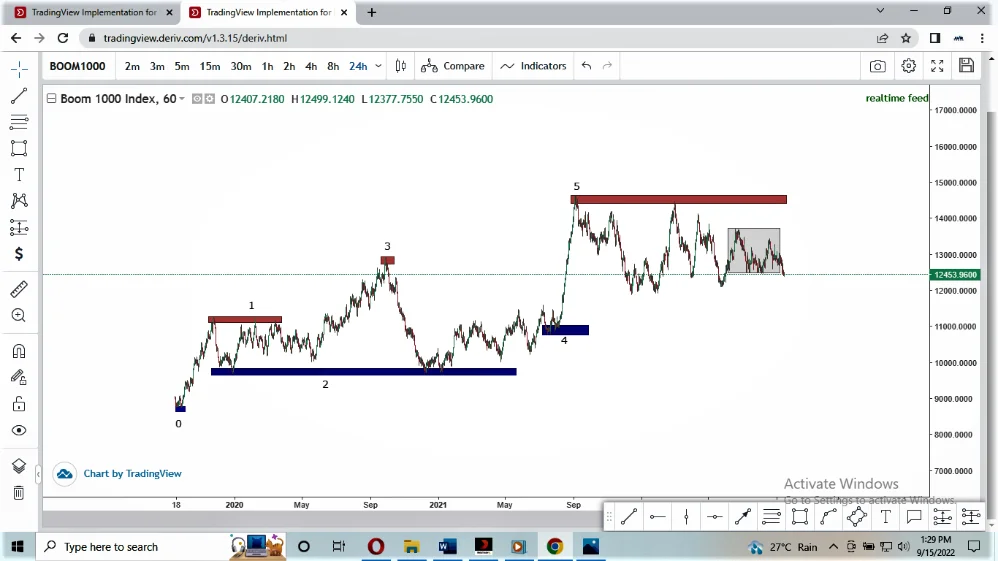Collapse the Boom 1000 Index legend
The image size is (998, 561).
click(52, 99)
